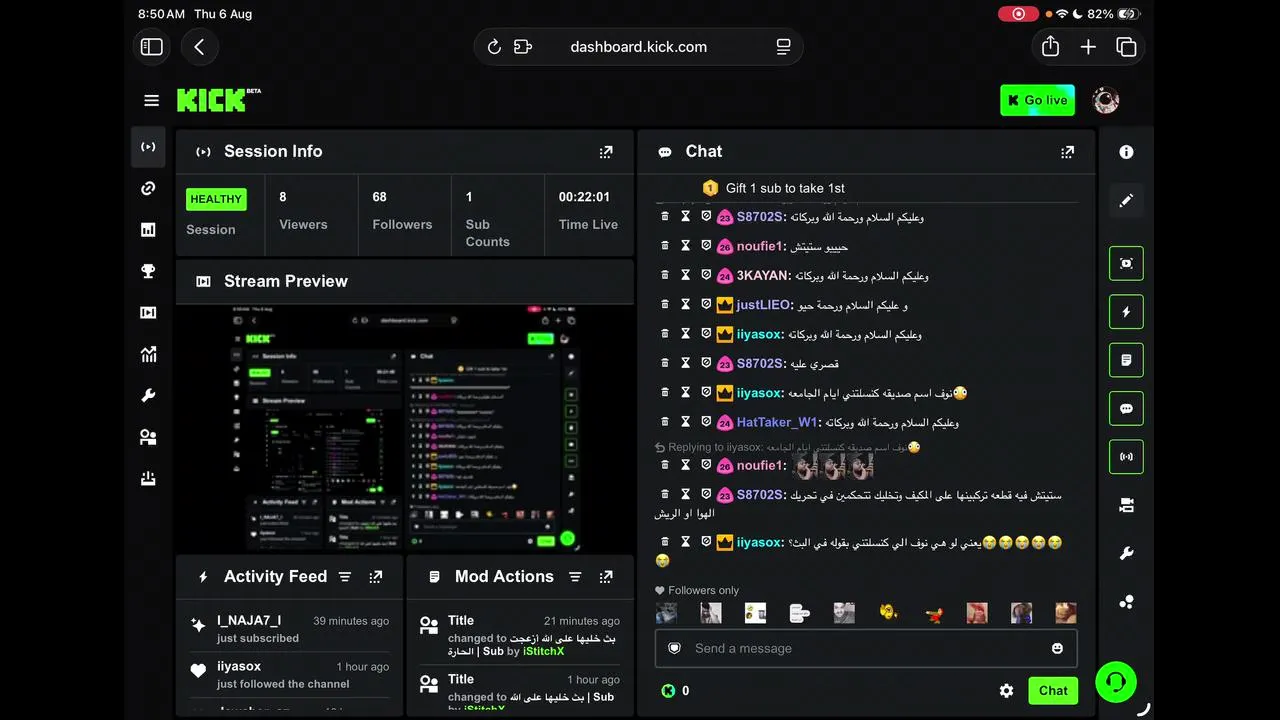Open chat settings gear

tap(1006, 691)
